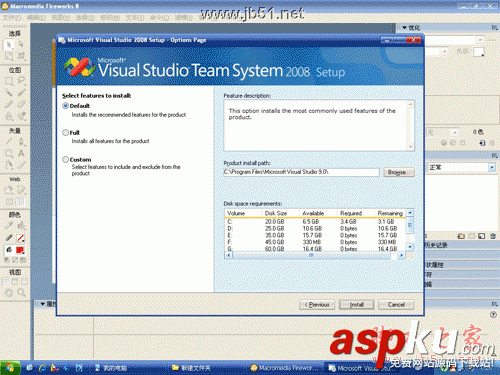
Task: Select the Scale tool in Fireworks
Action: click(9, 56)
